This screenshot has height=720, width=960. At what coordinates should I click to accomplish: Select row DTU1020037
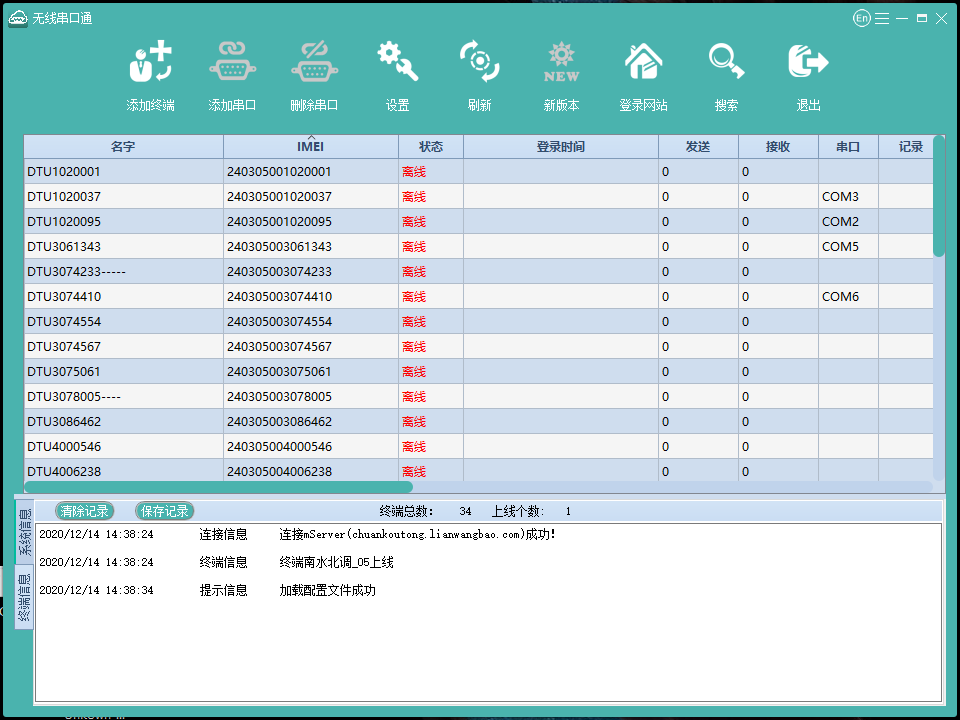479,197
